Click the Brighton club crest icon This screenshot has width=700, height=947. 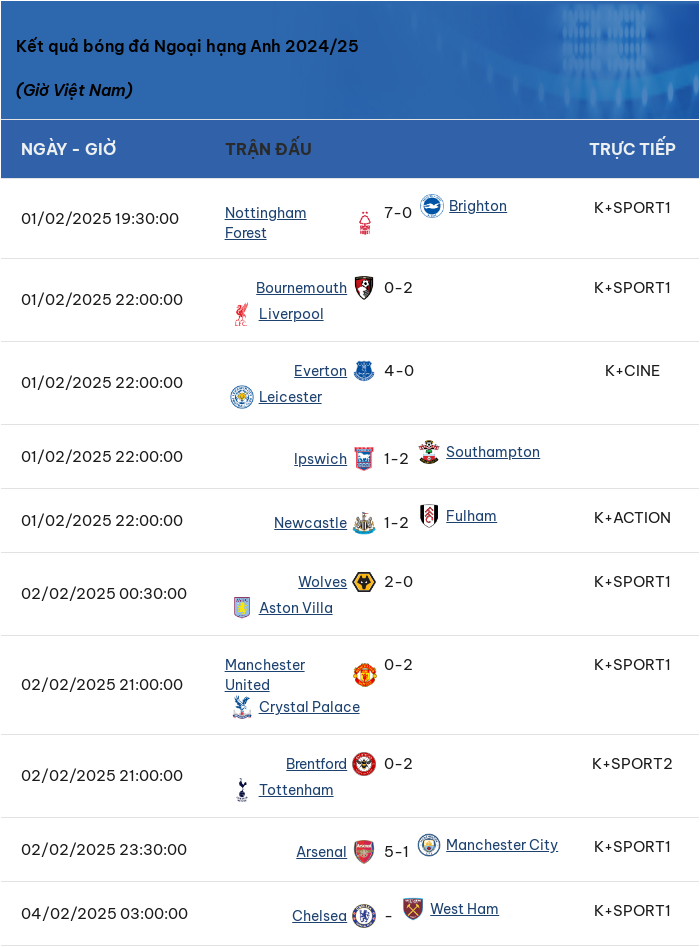coord(431,206)
